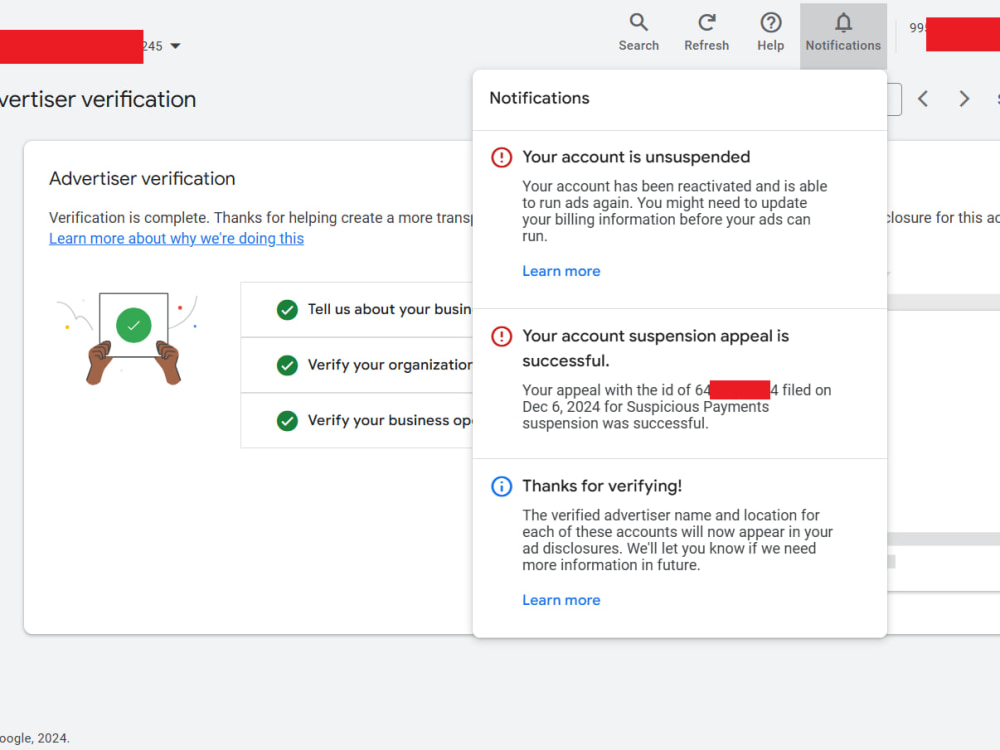The image size is (1000, 750).
Task: Expand the account selector dropdown arrow
Action: pyautogui.click(x=175, y=46)
